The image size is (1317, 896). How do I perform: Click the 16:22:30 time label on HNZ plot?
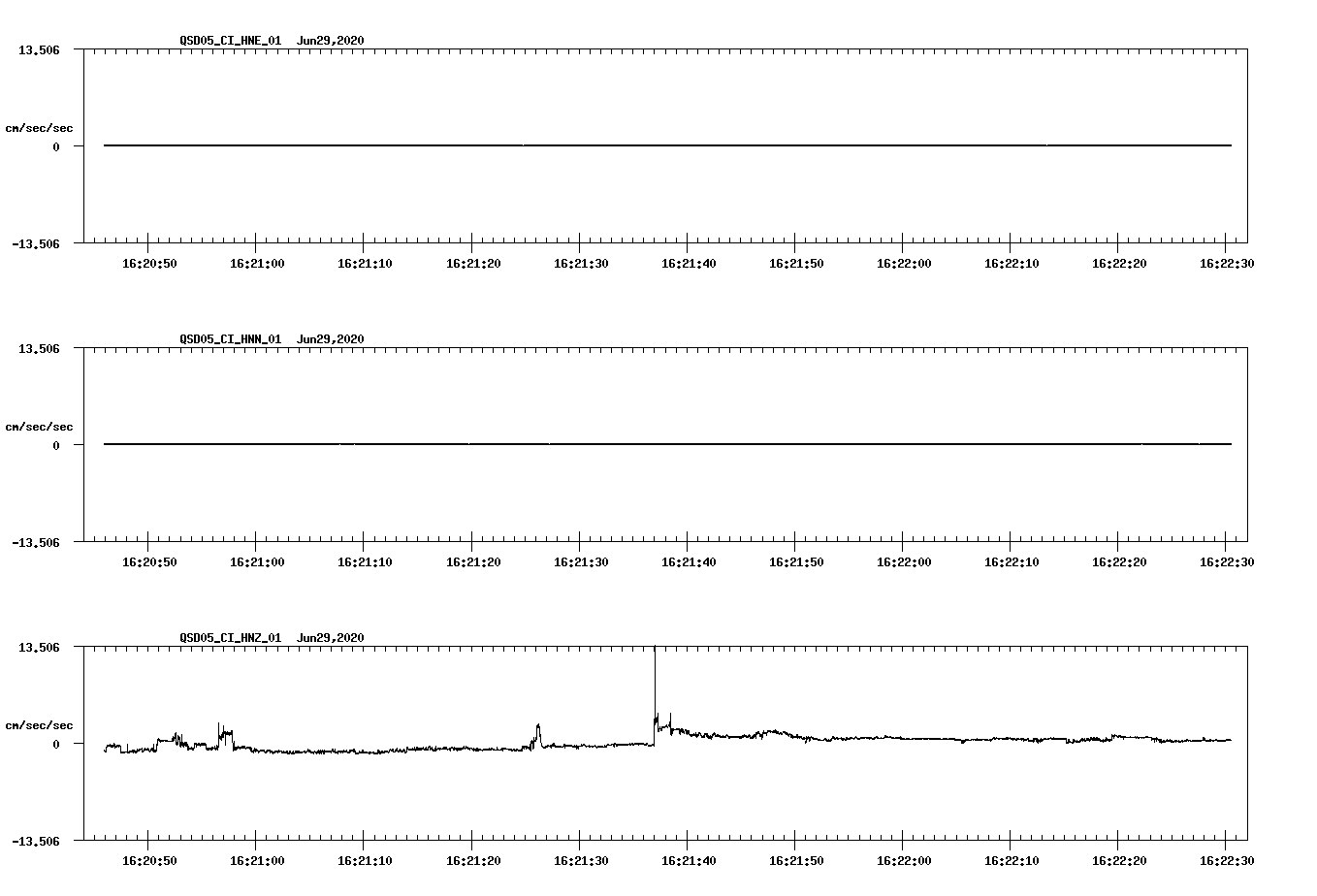point(1226,861)
